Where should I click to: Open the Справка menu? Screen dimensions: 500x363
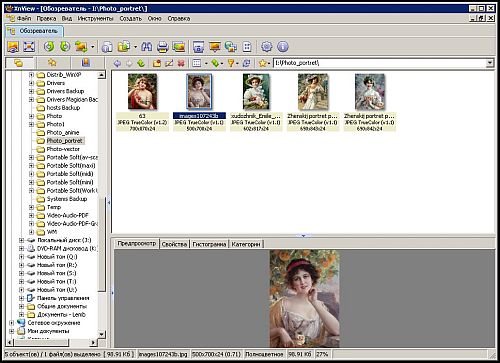[x=179, y=18]
